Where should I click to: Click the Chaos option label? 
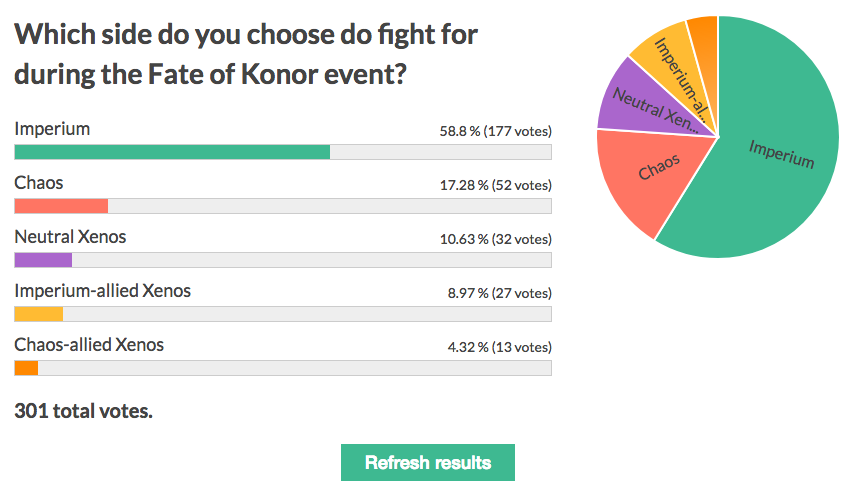(x=39, y=183)
